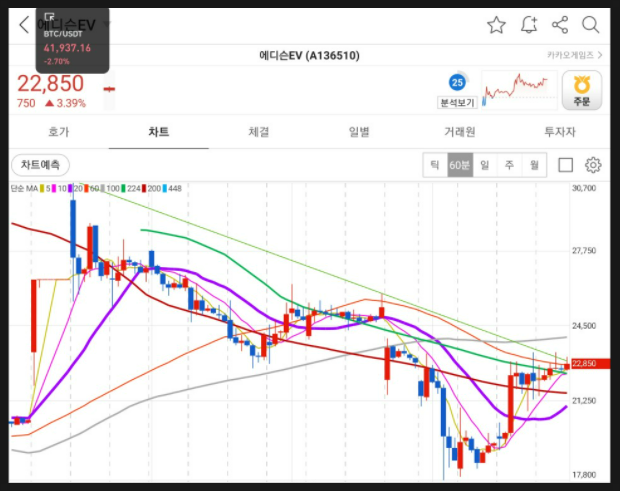Screen dimensions: 620x491
Task: Click the yellow MA 5 legend swatch
Action: [x=42, y=189]
